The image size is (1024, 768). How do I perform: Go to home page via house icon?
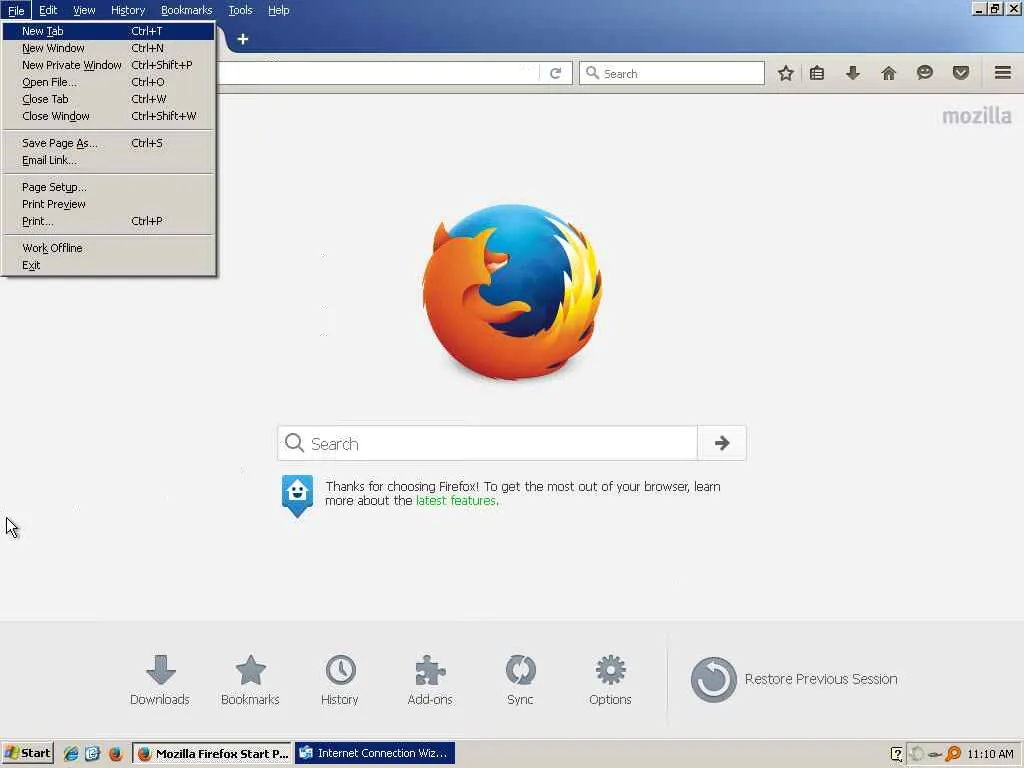pyautogui.click(x=889, y=73)
